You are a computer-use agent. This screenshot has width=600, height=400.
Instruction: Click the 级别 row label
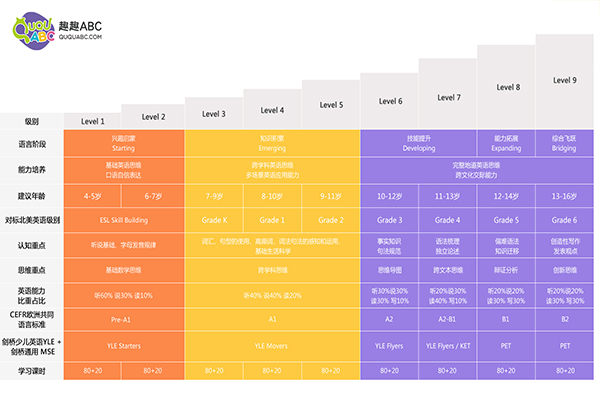(31, 121)
